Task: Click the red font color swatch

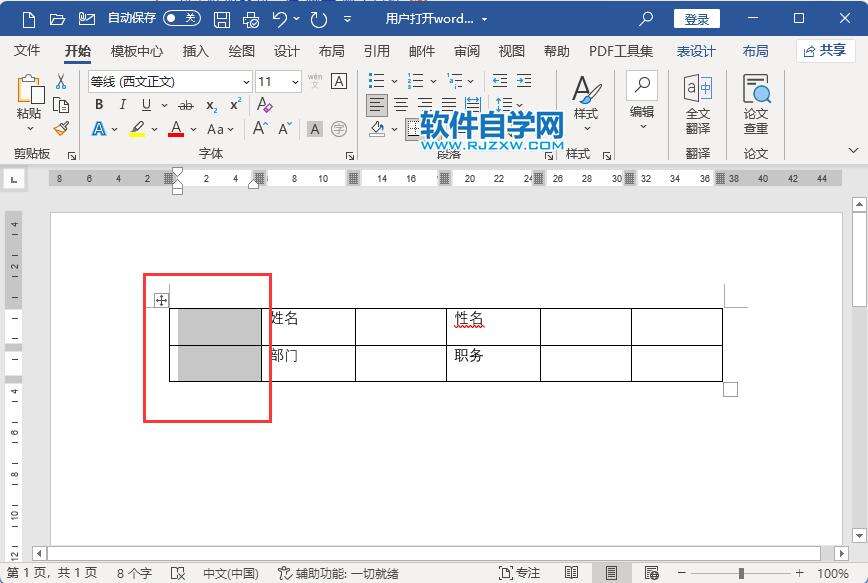Action: pos(176,129)
